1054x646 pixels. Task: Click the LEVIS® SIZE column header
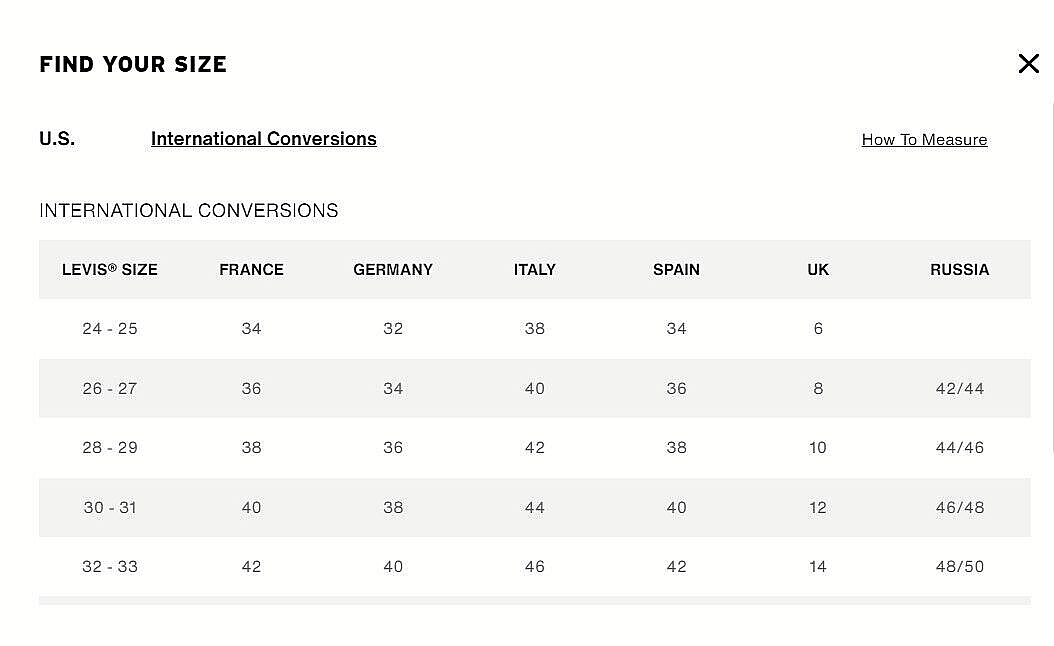[110, 270]
